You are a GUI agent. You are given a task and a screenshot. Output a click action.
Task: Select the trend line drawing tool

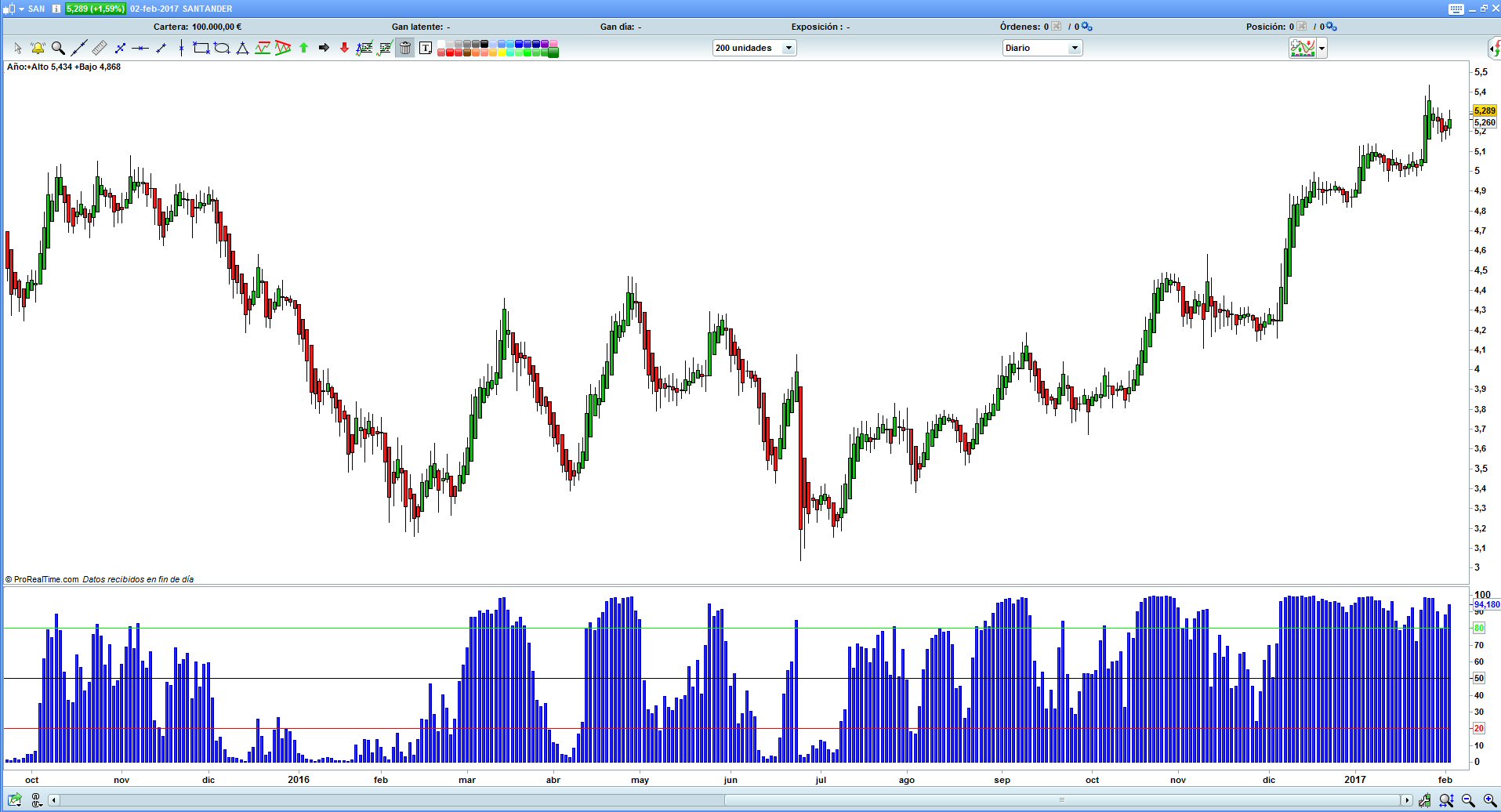pos(78,49)
